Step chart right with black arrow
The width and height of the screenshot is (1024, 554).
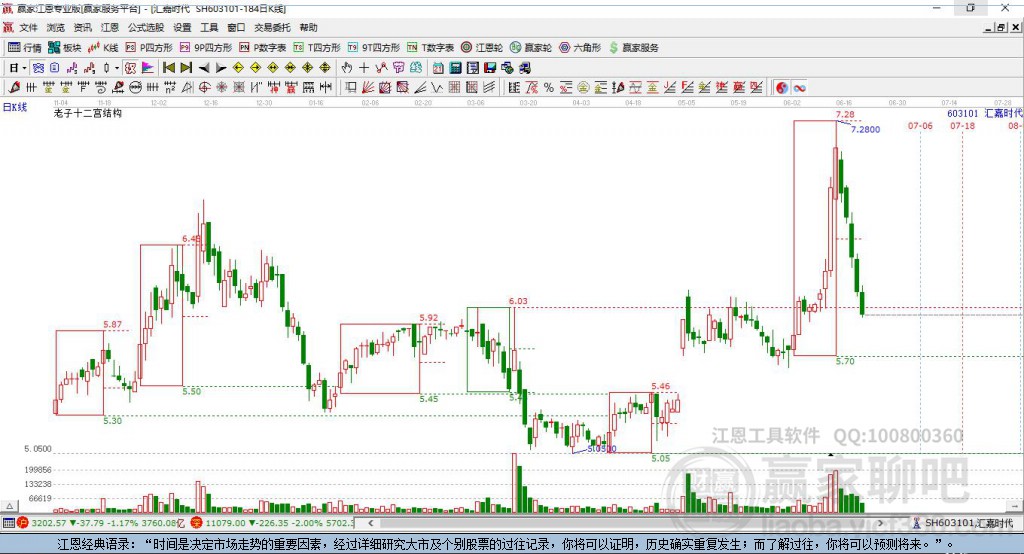(221, 68)
